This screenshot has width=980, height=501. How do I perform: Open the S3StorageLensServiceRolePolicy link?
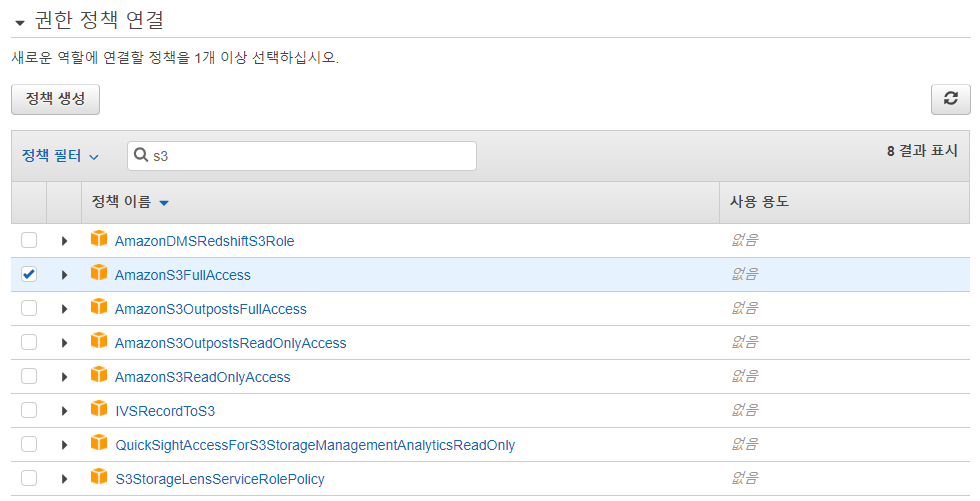(x=219, y=480)
